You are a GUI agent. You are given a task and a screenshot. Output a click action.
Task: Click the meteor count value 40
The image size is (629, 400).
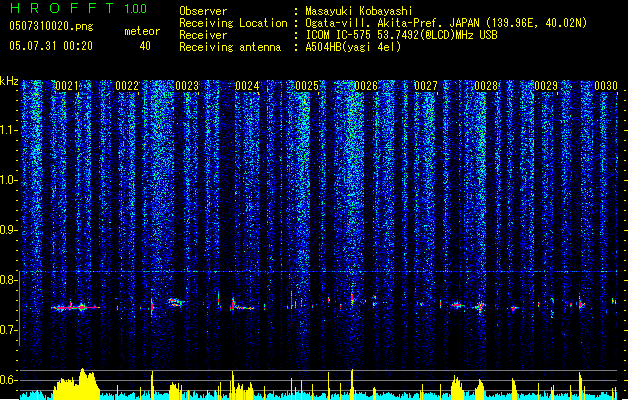(x=145, y=46)
